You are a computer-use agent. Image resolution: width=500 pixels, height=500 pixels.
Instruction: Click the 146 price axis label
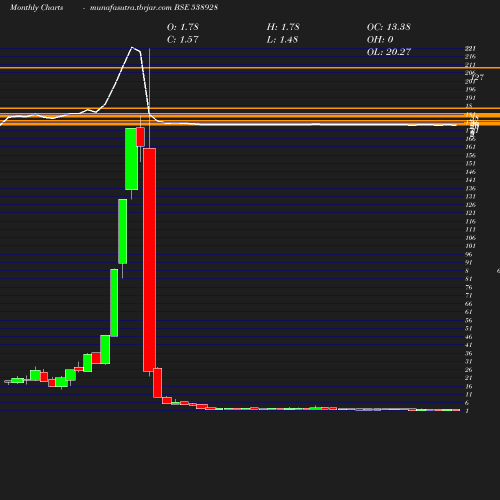[470, 172]
